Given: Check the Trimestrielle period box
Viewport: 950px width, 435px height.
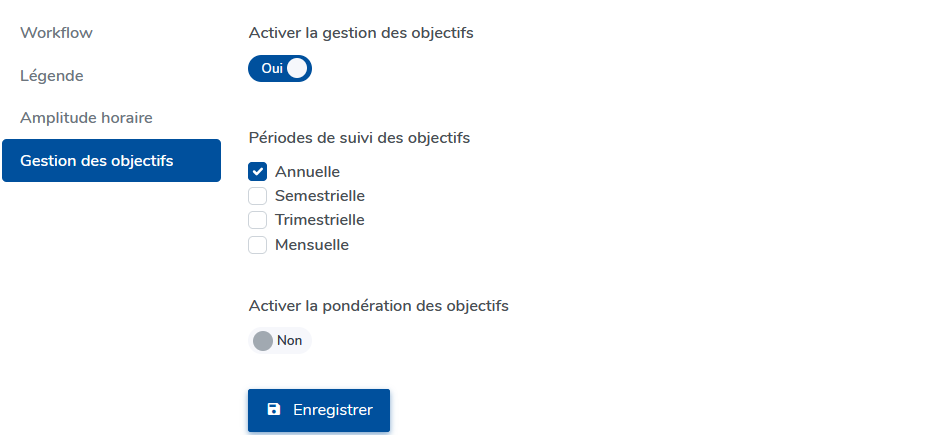Looking at the screenshot, I should 258,220.
